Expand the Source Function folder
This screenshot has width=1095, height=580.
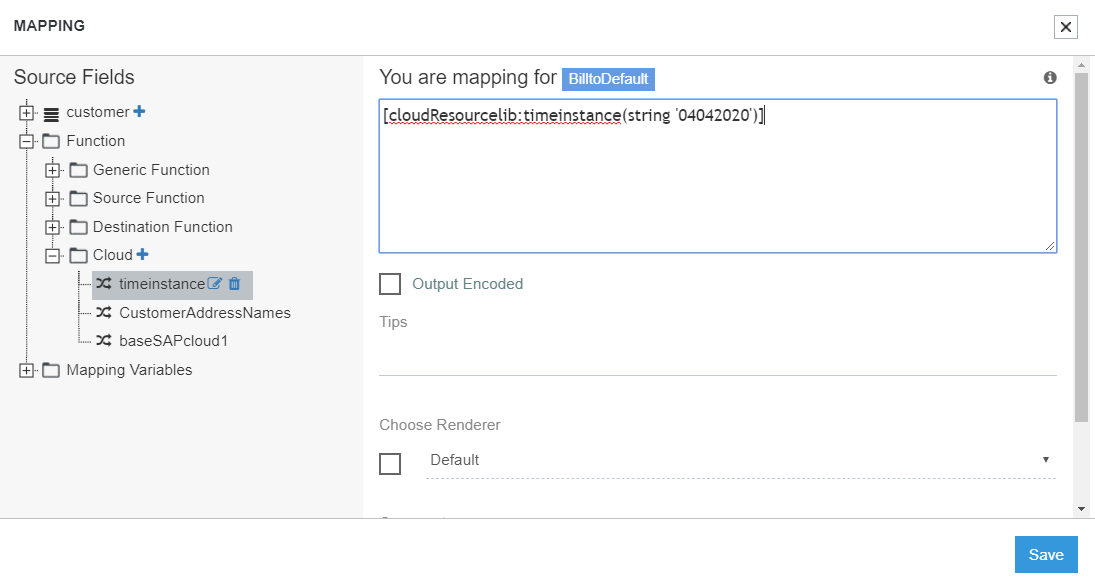(53, 198)
